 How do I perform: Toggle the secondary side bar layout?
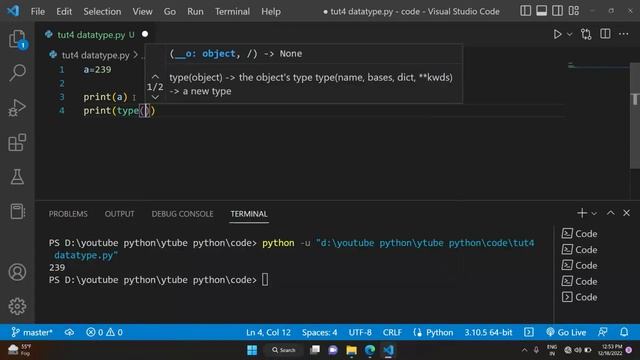tap(558, 11)
